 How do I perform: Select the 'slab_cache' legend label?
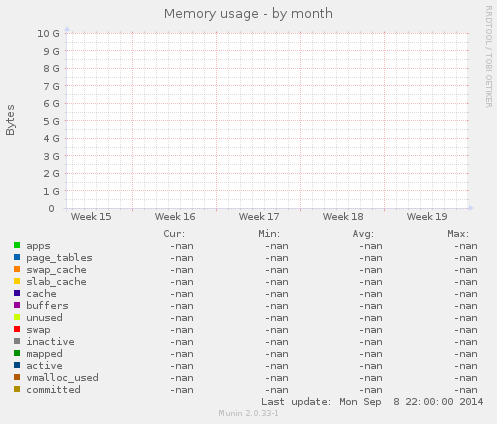tap(56, 282)
